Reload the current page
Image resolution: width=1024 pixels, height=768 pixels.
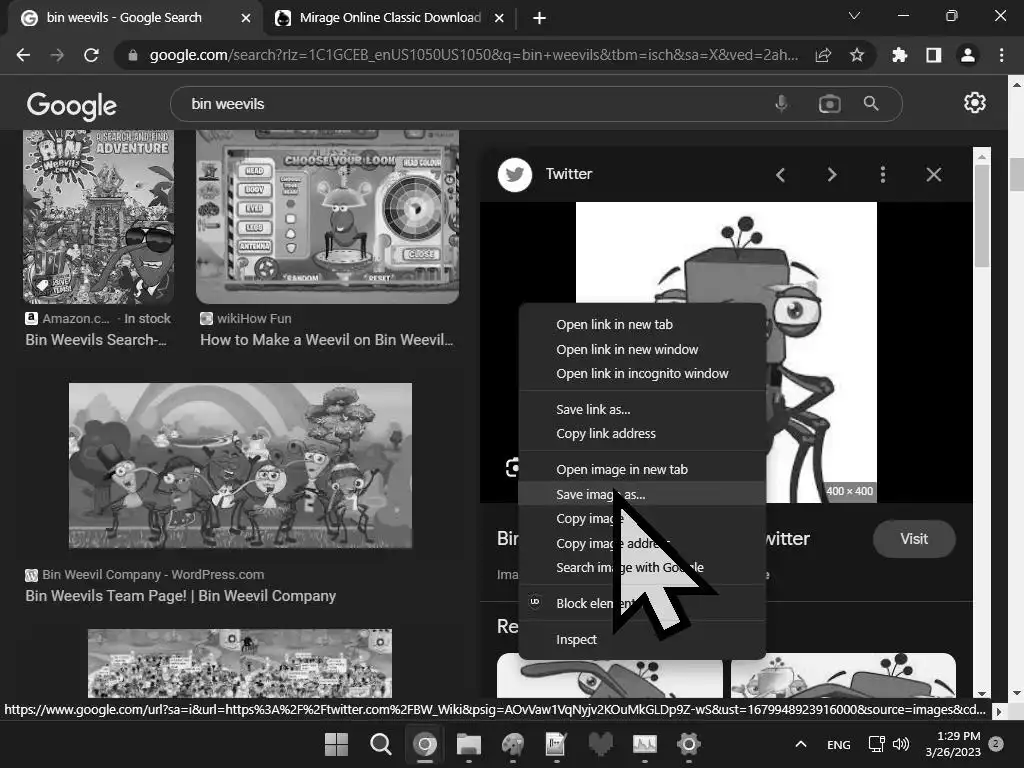pyautogui.click(x=91, y=56)
